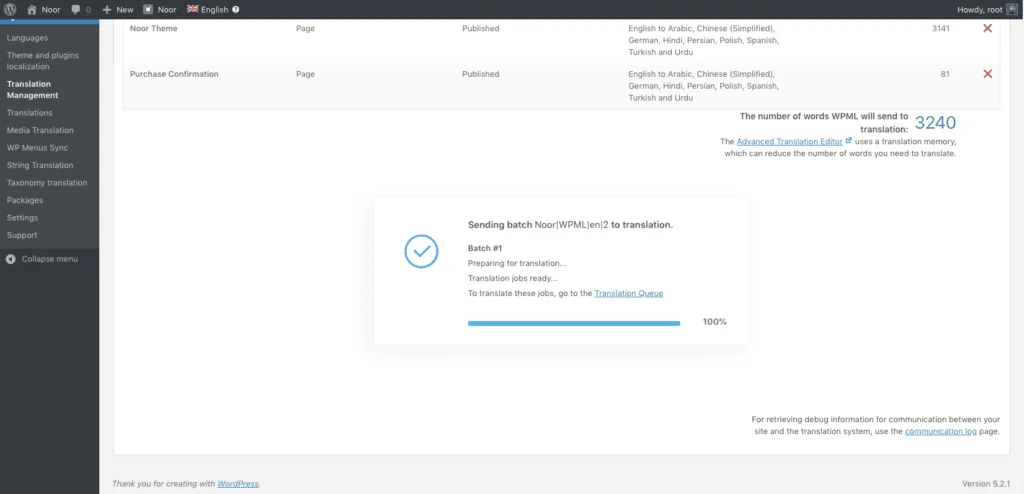Go to Translations in sidebar
The width and height of the screenshot is (1024, 494).
point(29,112)
